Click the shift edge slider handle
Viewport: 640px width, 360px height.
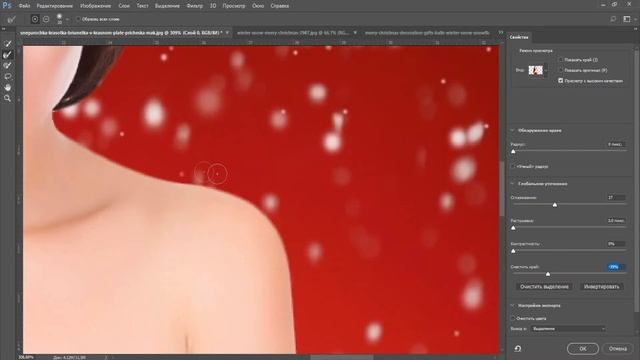coord(548,274)
